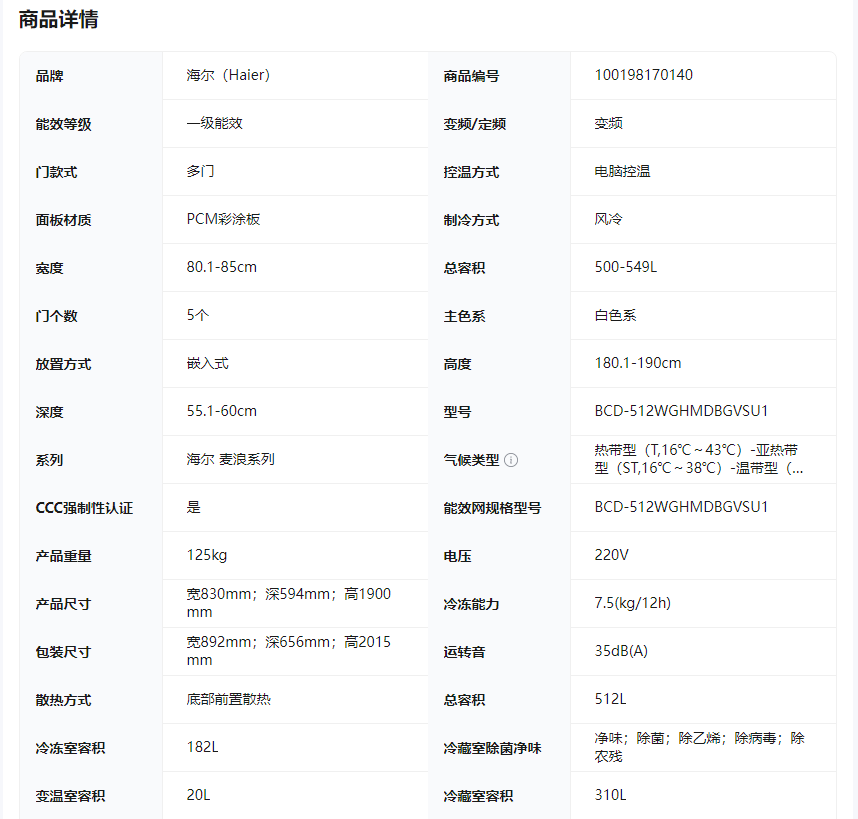The width and height of the screenshot is (858, 819).
Task: Click the 运转音 label
Action: (464, 652)
